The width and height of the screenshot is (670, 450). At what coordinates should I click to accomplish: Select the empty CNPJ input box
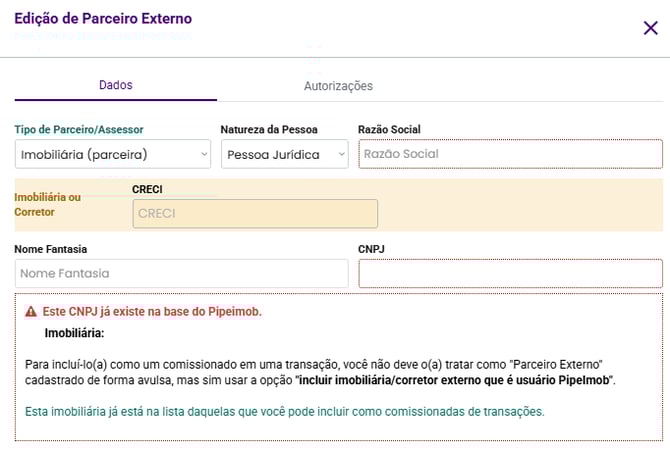coord(510,273)
